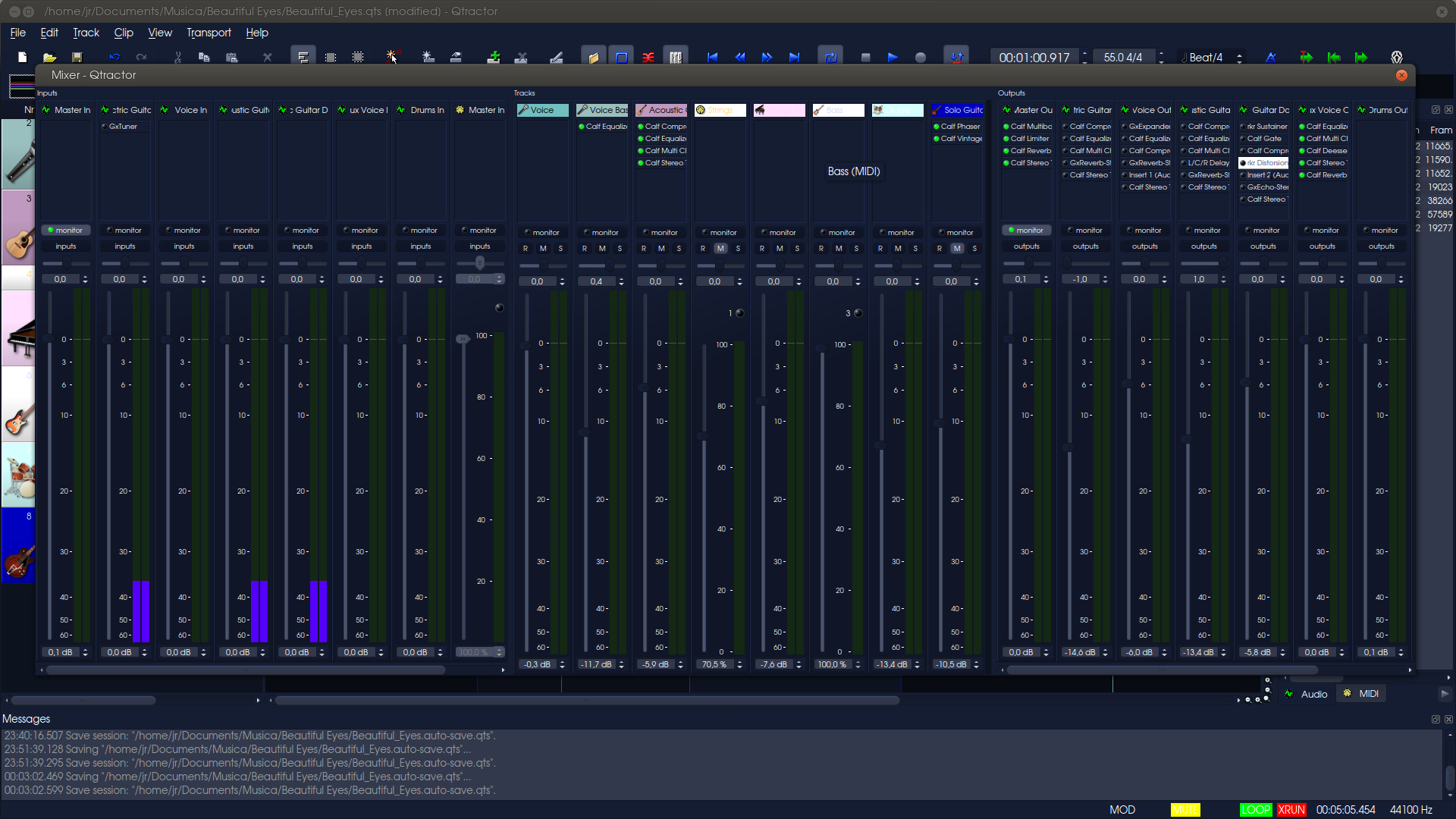Rewind transport
This screenshot has height=819, width=1456.
tap(739, 57)
